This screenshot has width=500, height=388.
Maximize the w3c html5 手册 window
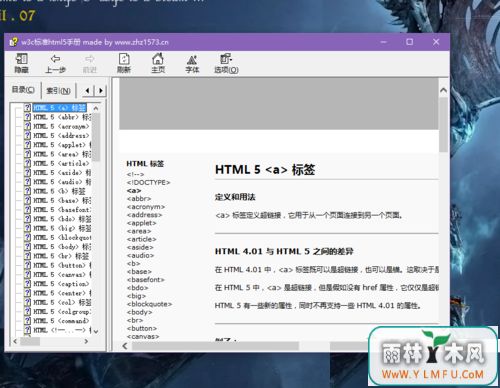click(x=410, y=42)
